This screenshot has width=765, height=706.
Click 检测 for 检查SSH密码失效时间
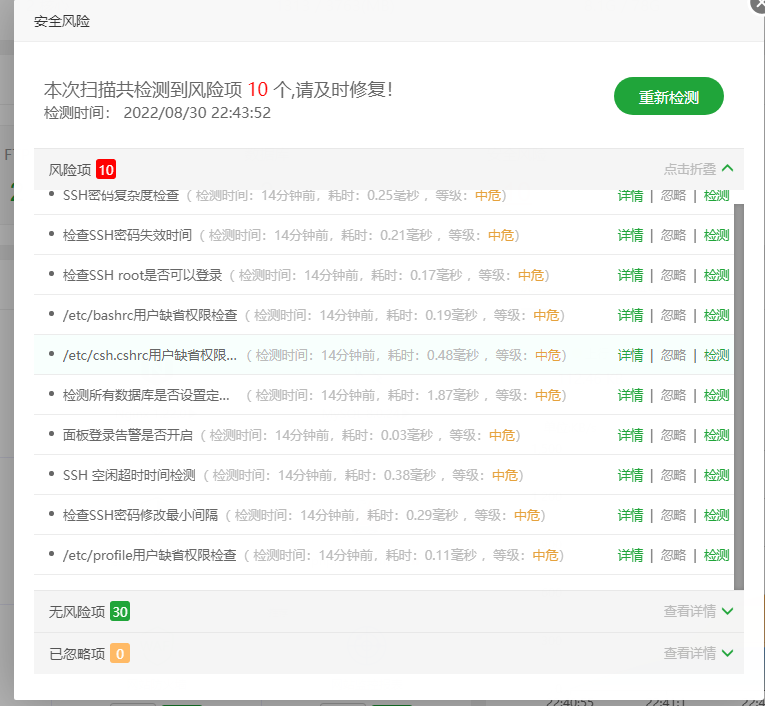(x=716, y=235)
